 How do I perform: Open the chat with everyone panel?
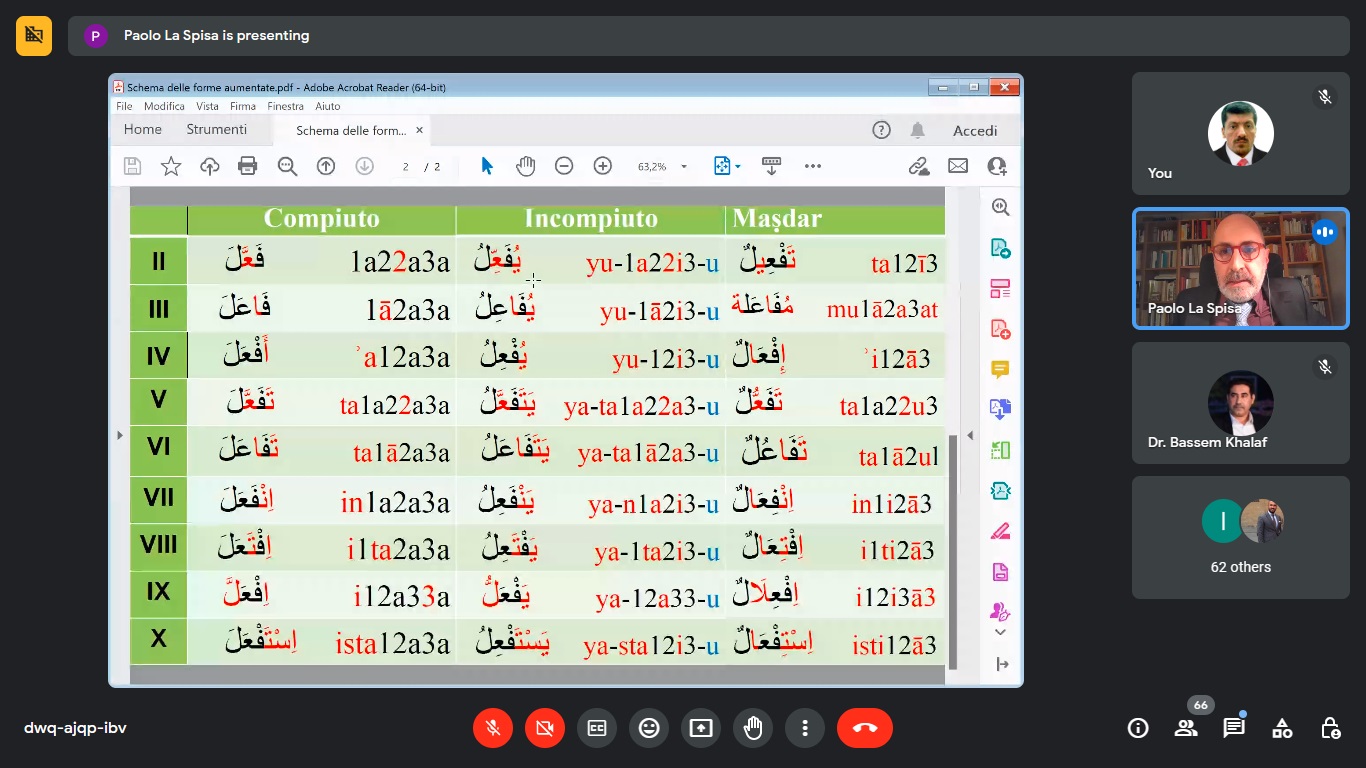[1234, 728]
